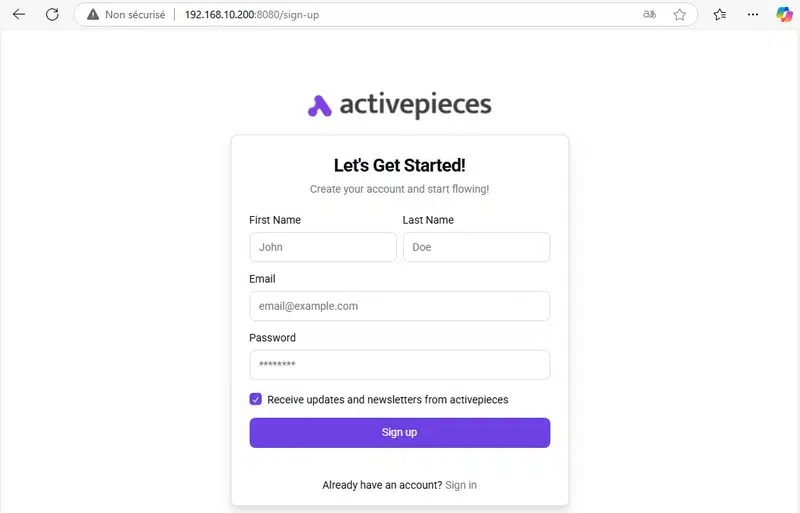Viewport: 800px width, 513px height.
Task: Uncheck the newsletter updates checkbox
Action: [256, 399]
